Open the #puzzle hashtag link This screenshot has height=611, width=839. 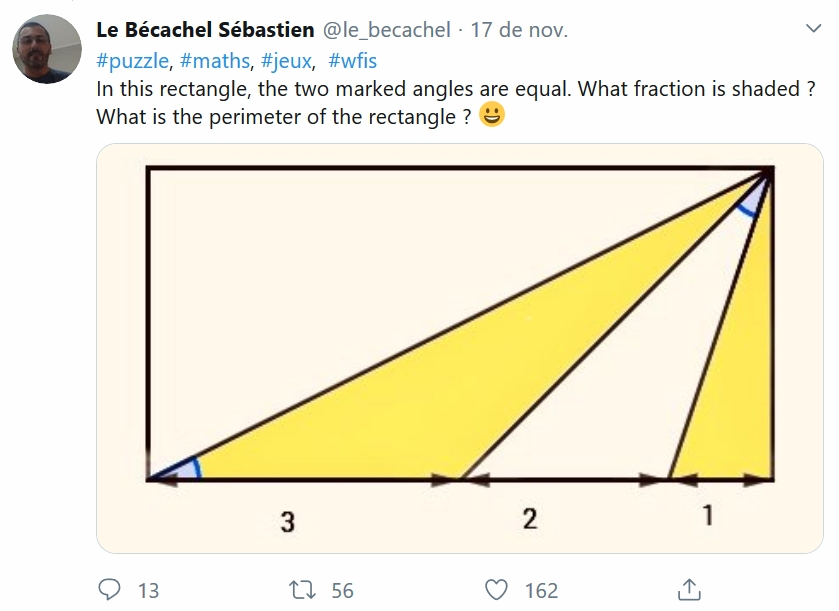[x=133, y=61]
